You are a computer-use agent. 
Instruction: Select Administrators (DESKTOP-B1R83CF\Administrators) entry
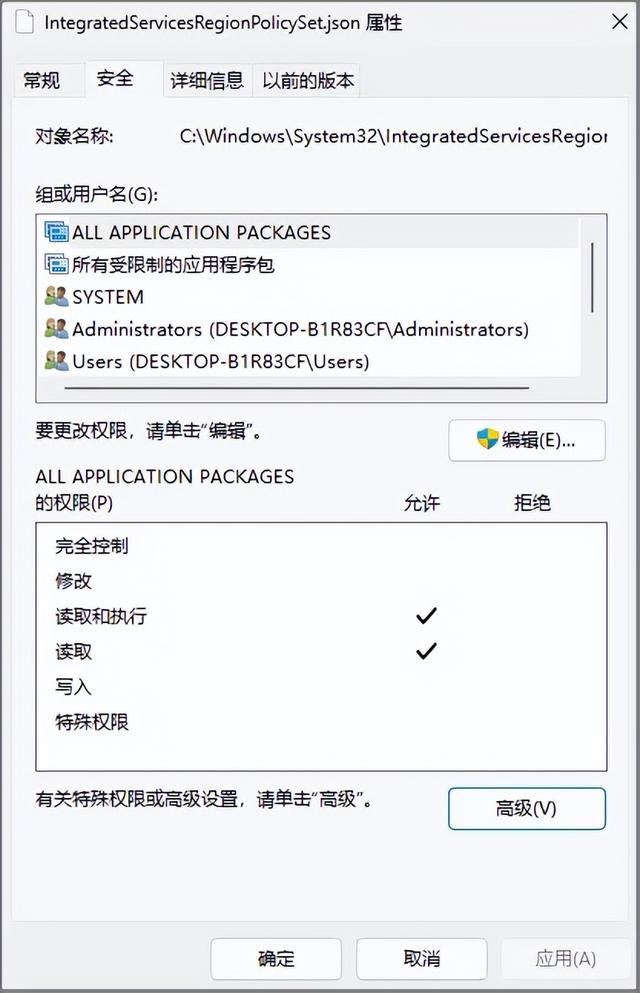301,329
